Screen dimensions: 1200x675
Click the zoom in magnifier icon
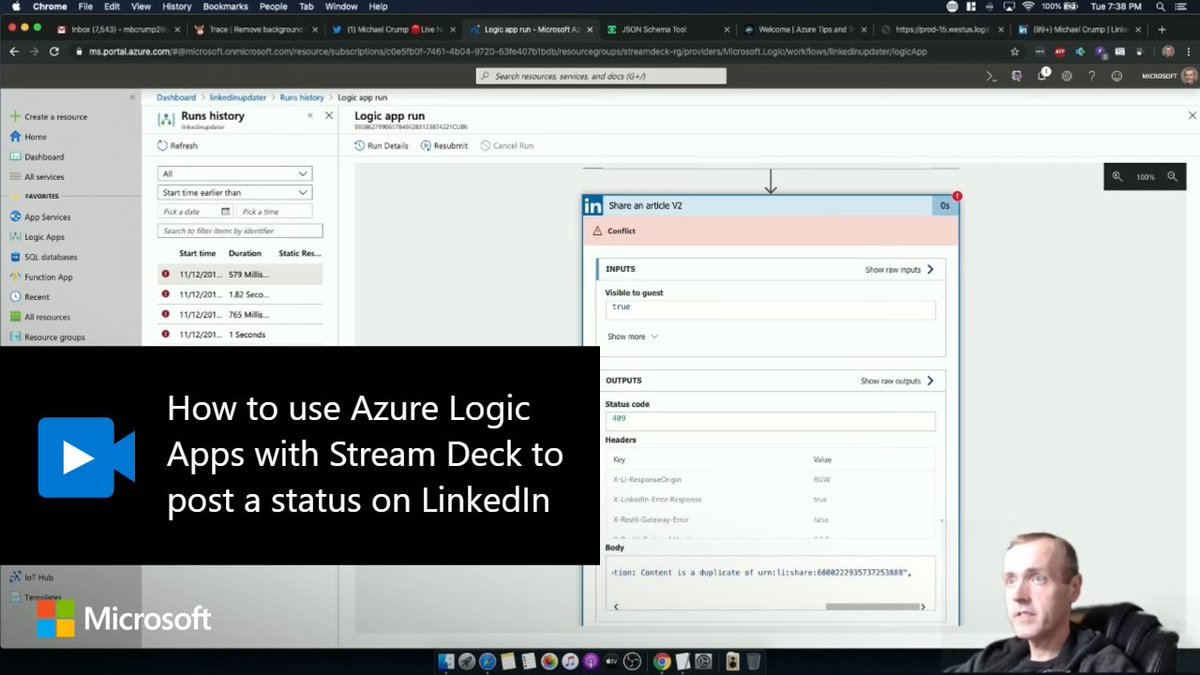point(1119,177)
